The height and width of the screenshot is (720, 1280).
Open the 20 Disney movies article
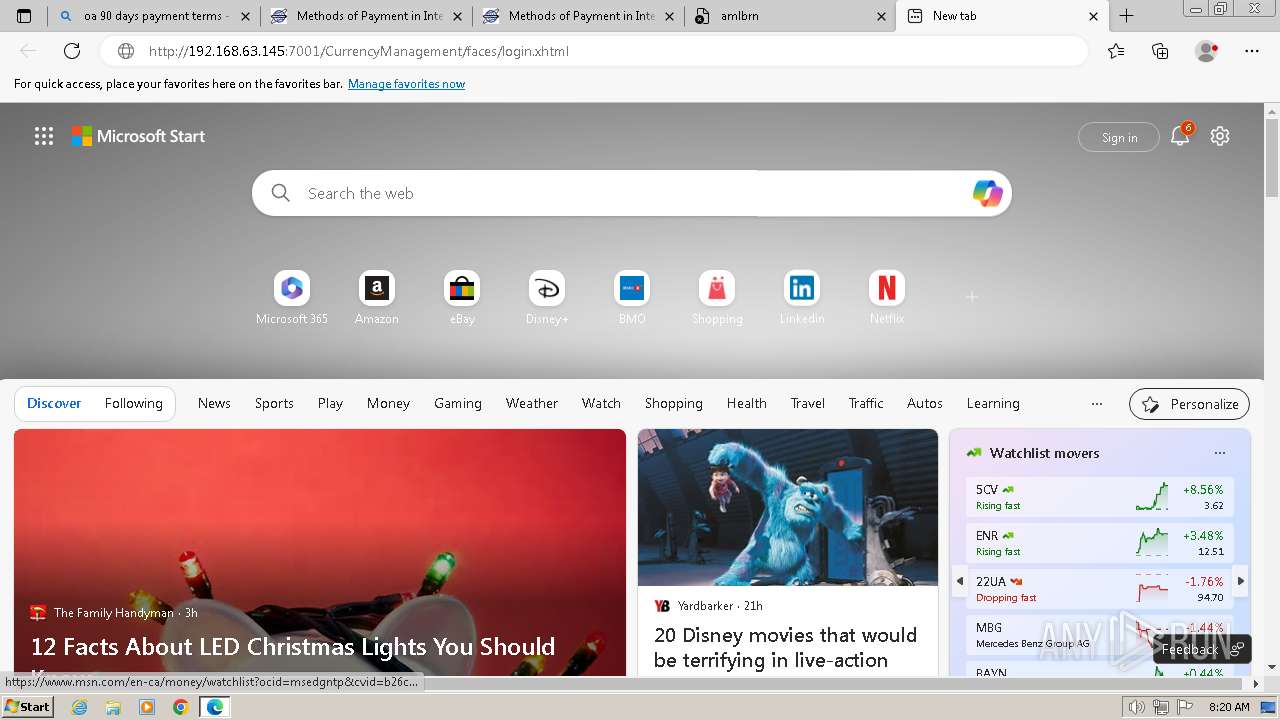click(785, 647)
